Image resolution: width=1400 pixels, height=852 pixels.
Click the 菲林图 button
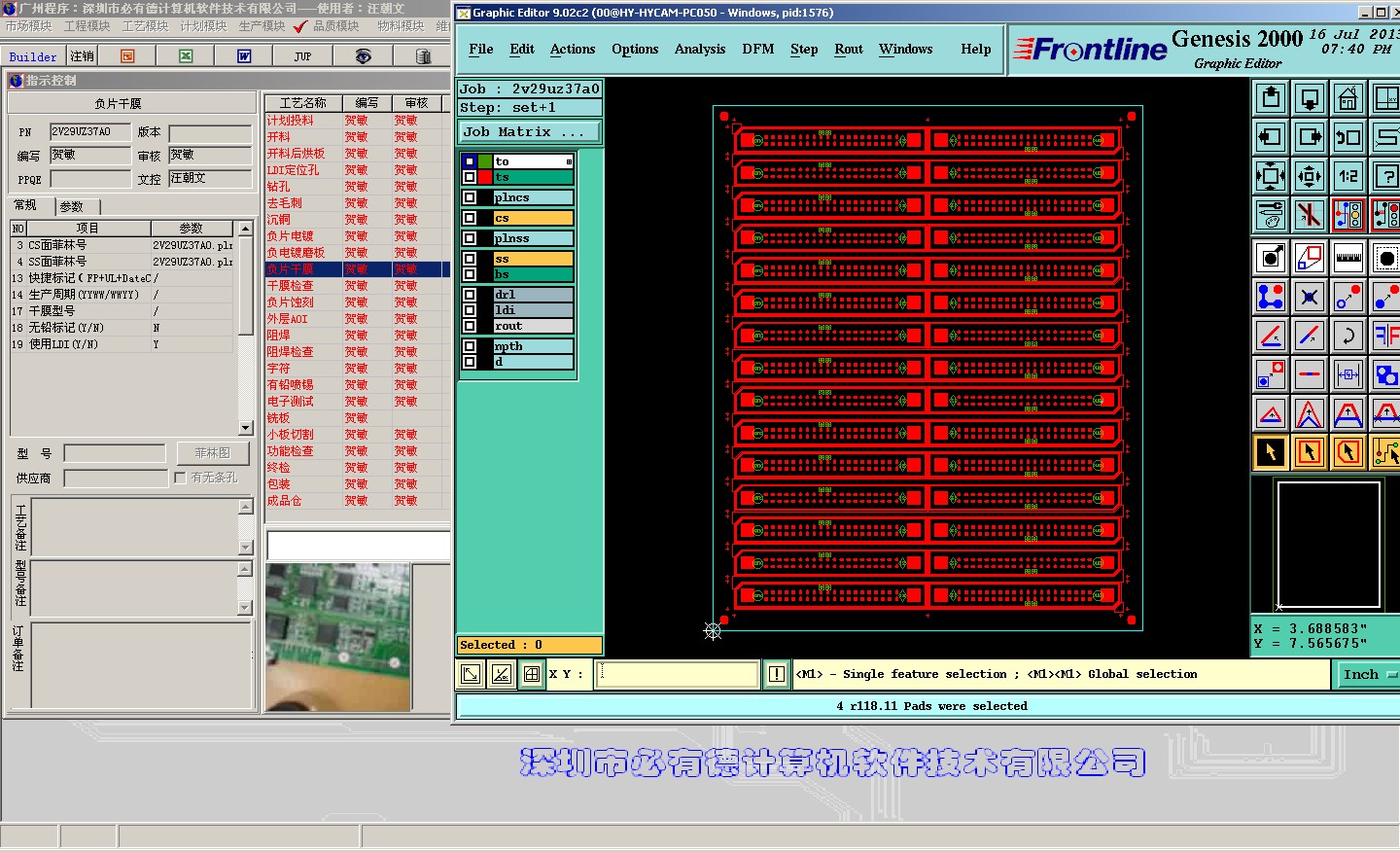(213, 453)
